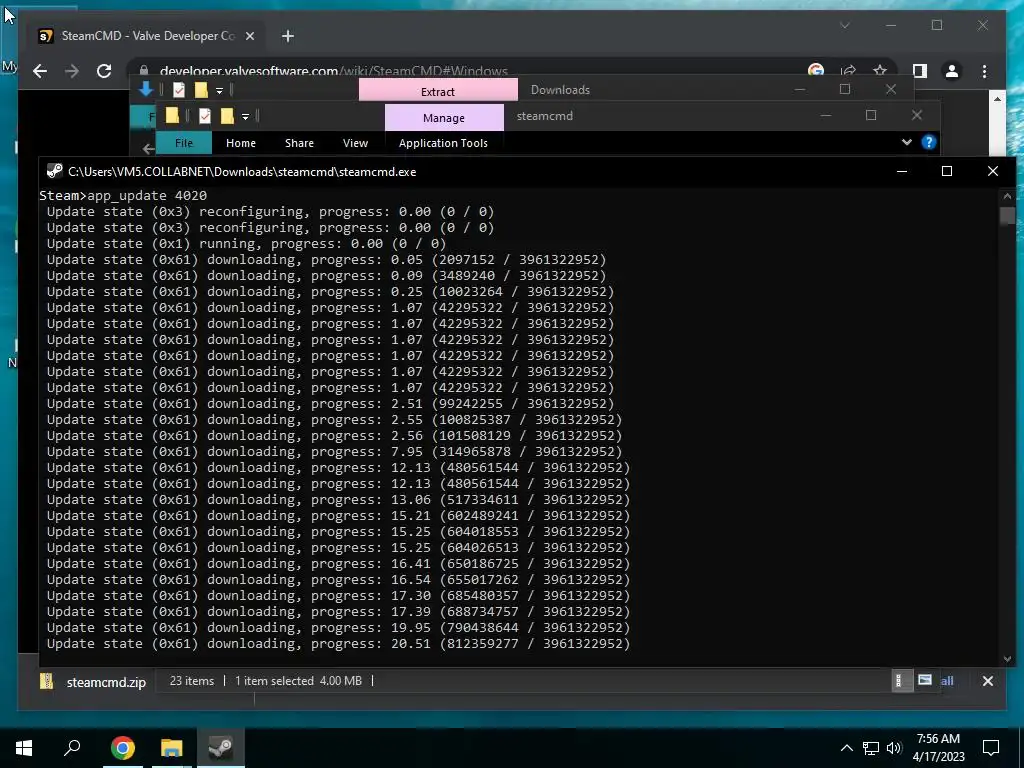Click steamcmd.zip in Chrome download bar
This screenshot has width=1024, height=768.
tap(106, 682)
